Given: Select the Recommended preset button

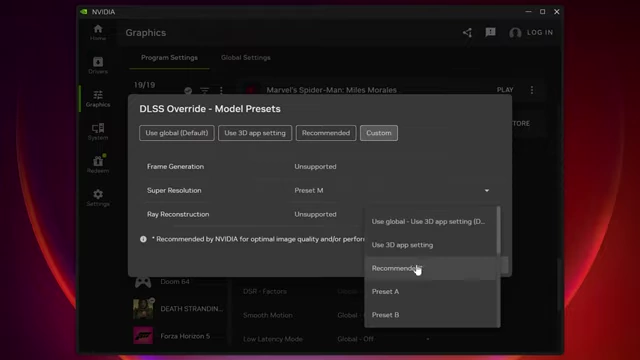Looking at the screenshot, I should click(x=326, y=133).
